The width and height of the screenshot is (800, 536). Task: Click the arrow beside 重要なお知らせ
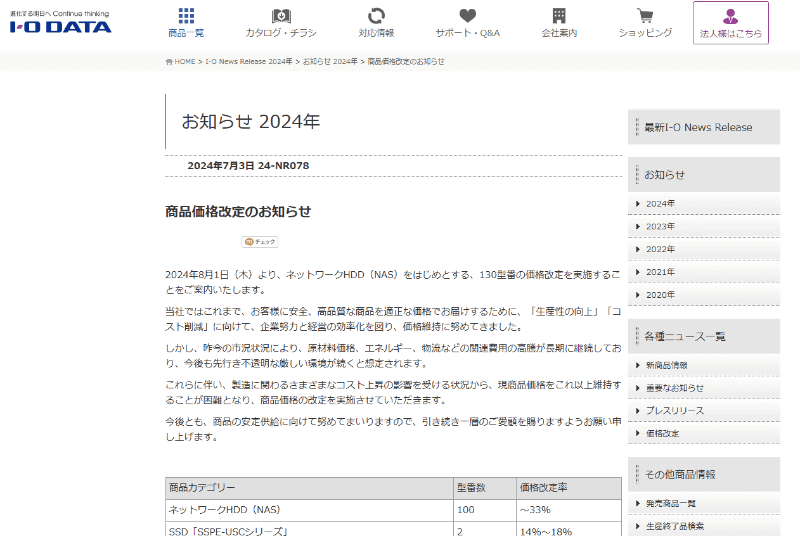[x=638, y=388]
